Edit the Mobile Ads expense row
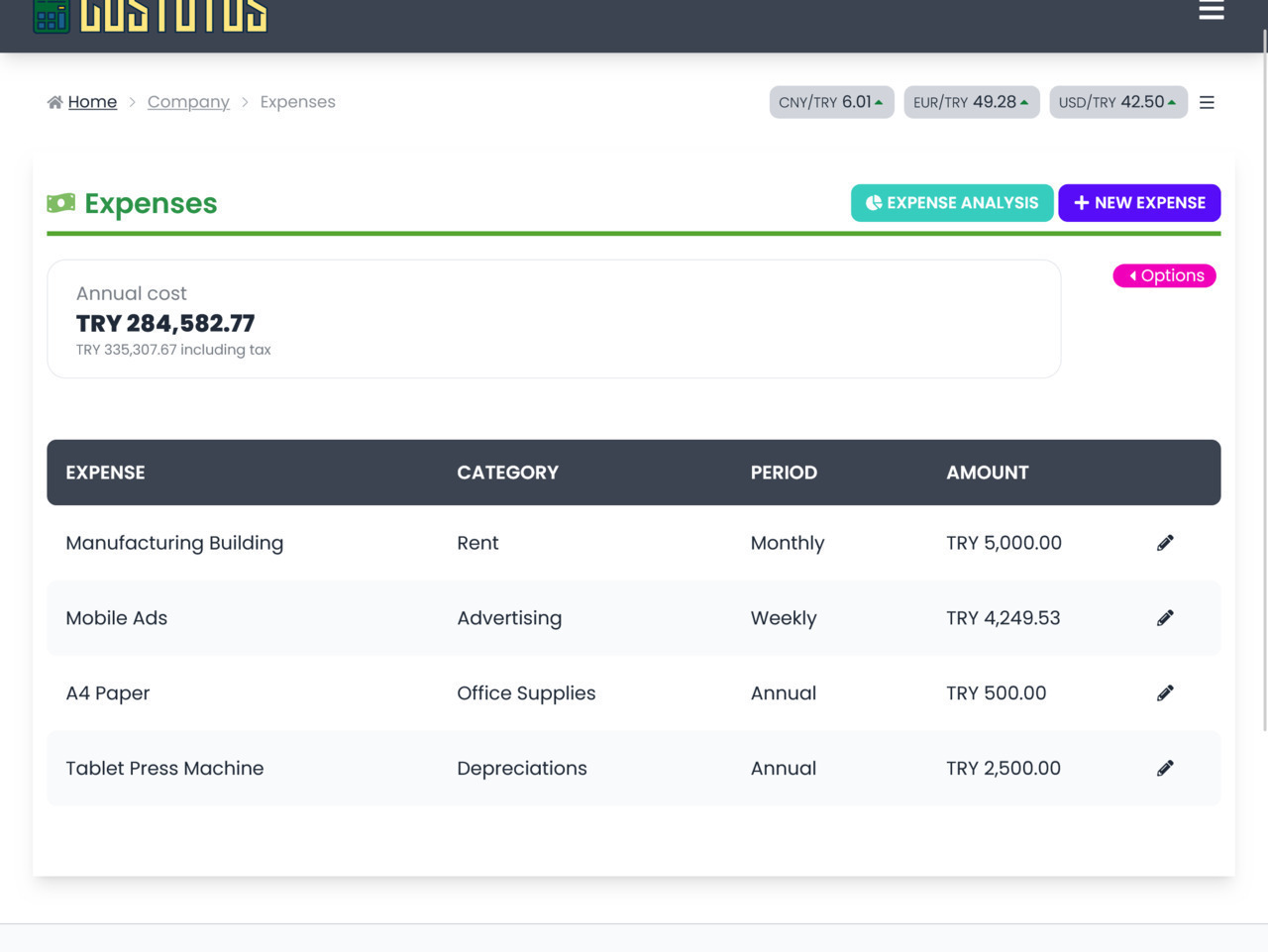The image size is (1268, 952). [x=1165, y=618]
